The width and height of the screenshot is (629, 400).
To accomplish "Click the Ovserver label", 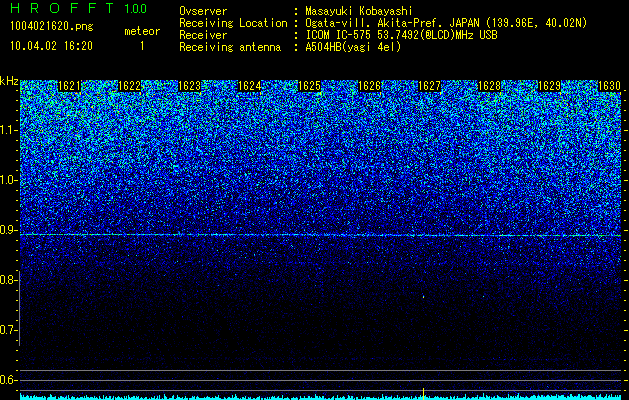I will click(203, 11).
